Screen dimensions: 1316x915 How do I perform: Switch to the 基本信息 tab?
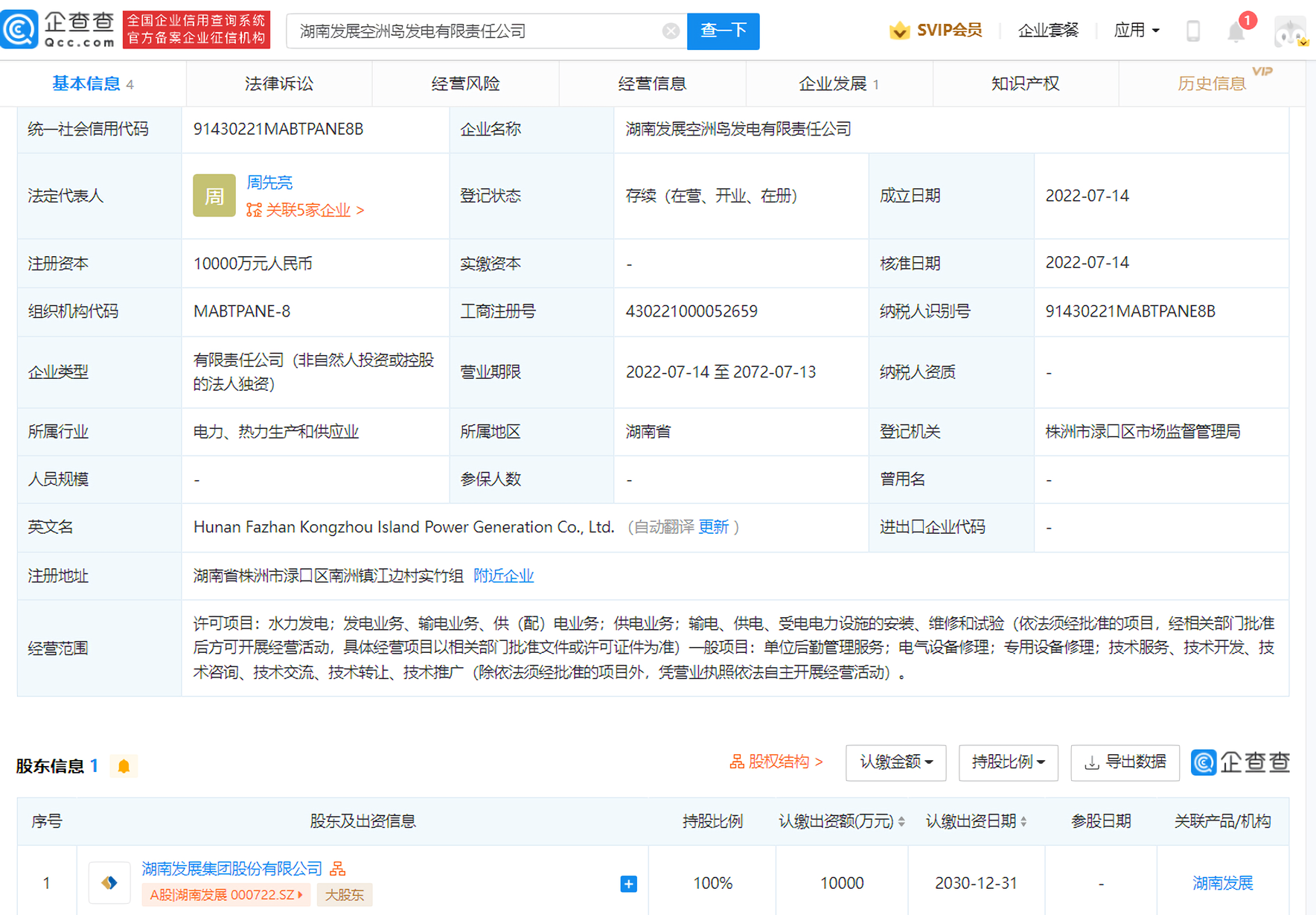point(93,83)
